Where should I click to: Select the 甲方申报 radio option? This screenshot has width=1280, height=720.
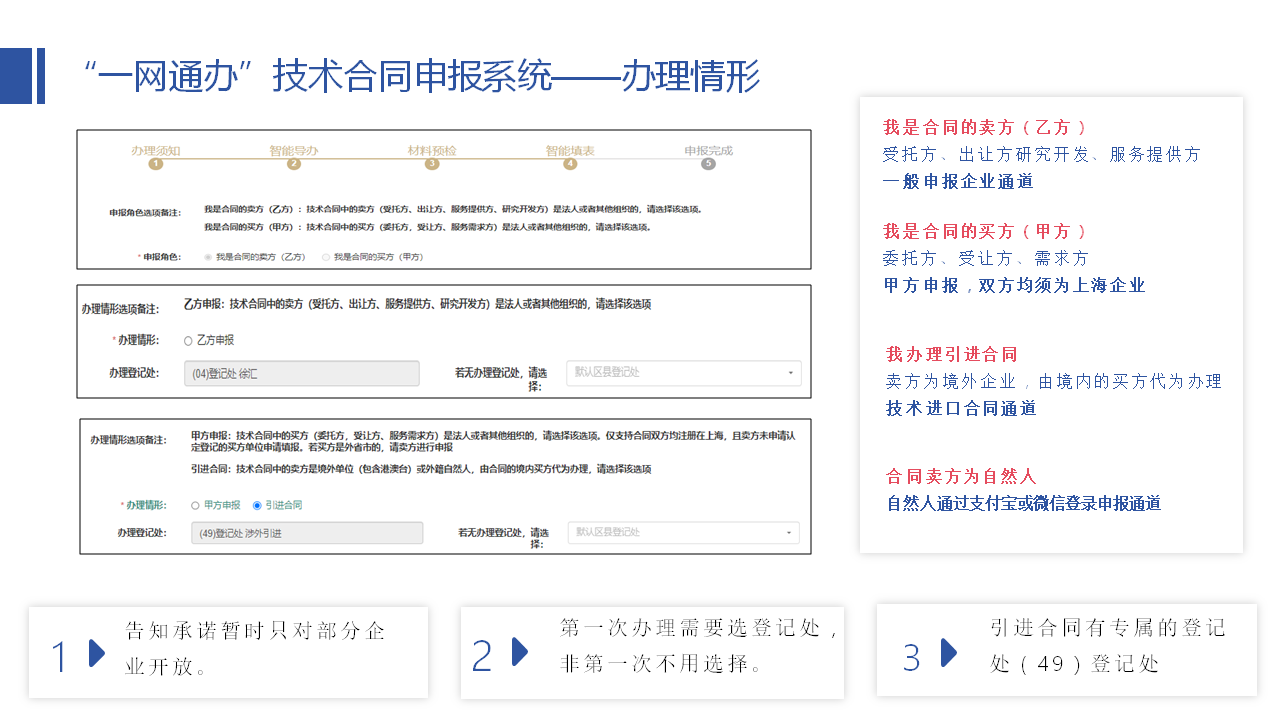coord(195,506)
